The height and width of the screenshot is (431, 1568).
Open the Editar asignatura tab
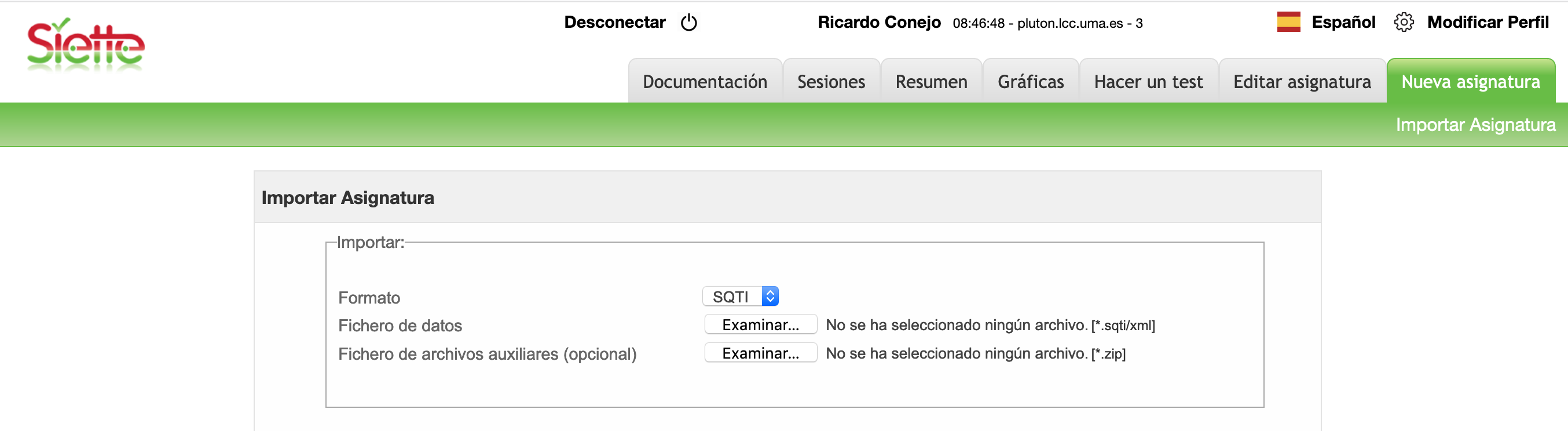[1302, 82]
